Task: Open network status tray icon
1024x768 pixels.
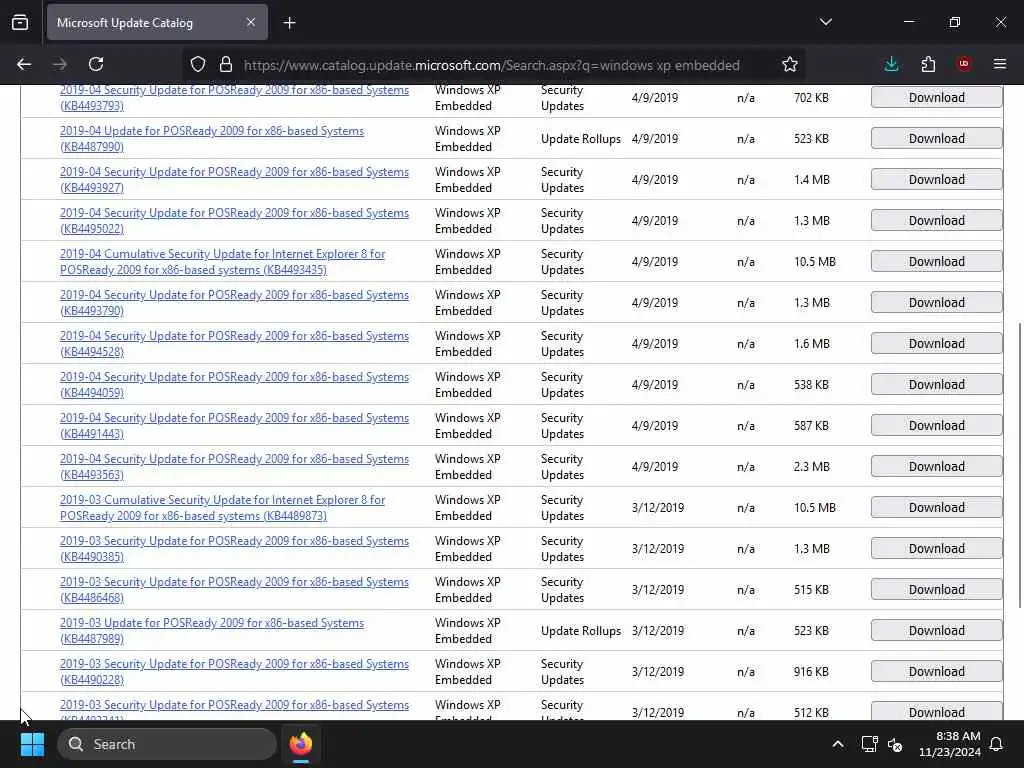Action: coord(869,744)
